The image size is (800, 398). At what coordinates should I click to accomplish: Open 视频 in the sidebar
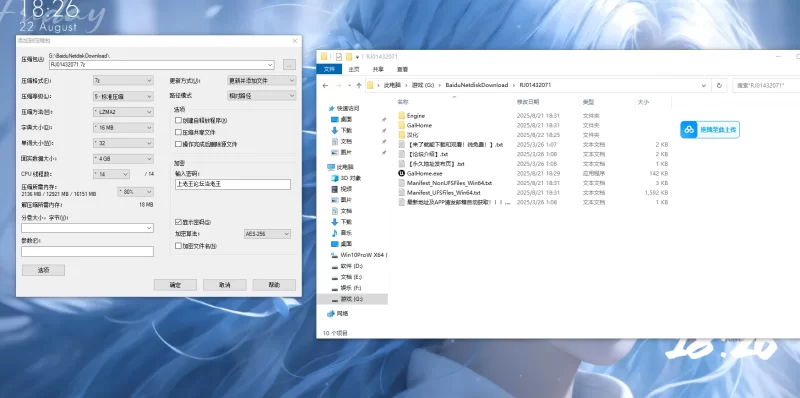(341, 189)
